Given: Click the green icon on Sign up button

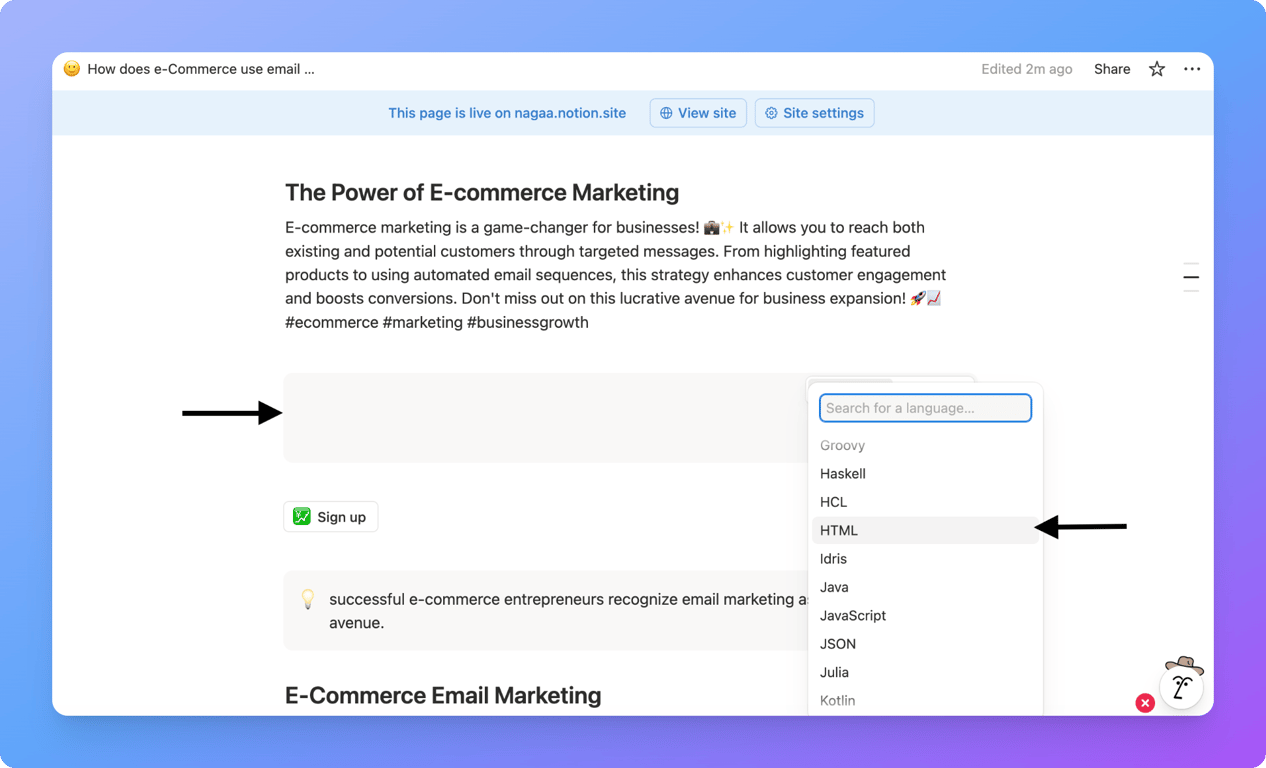Looking at the screenshot, I should (x=302, y=517).
